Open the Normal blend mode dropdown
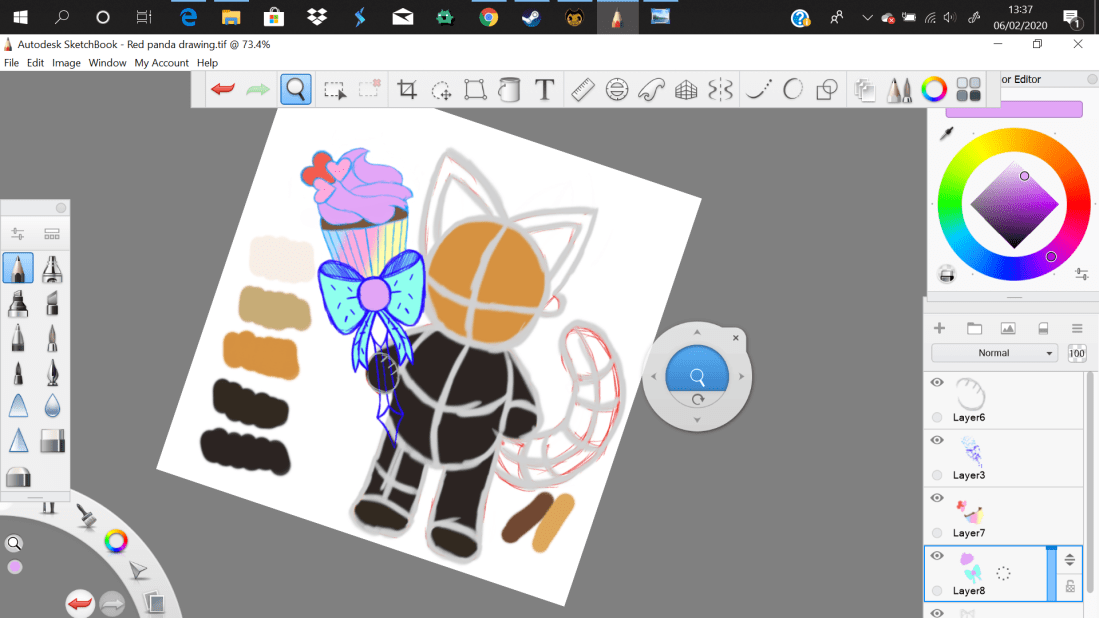Screen dimensions: 1099x618 (x=993, y=352)
